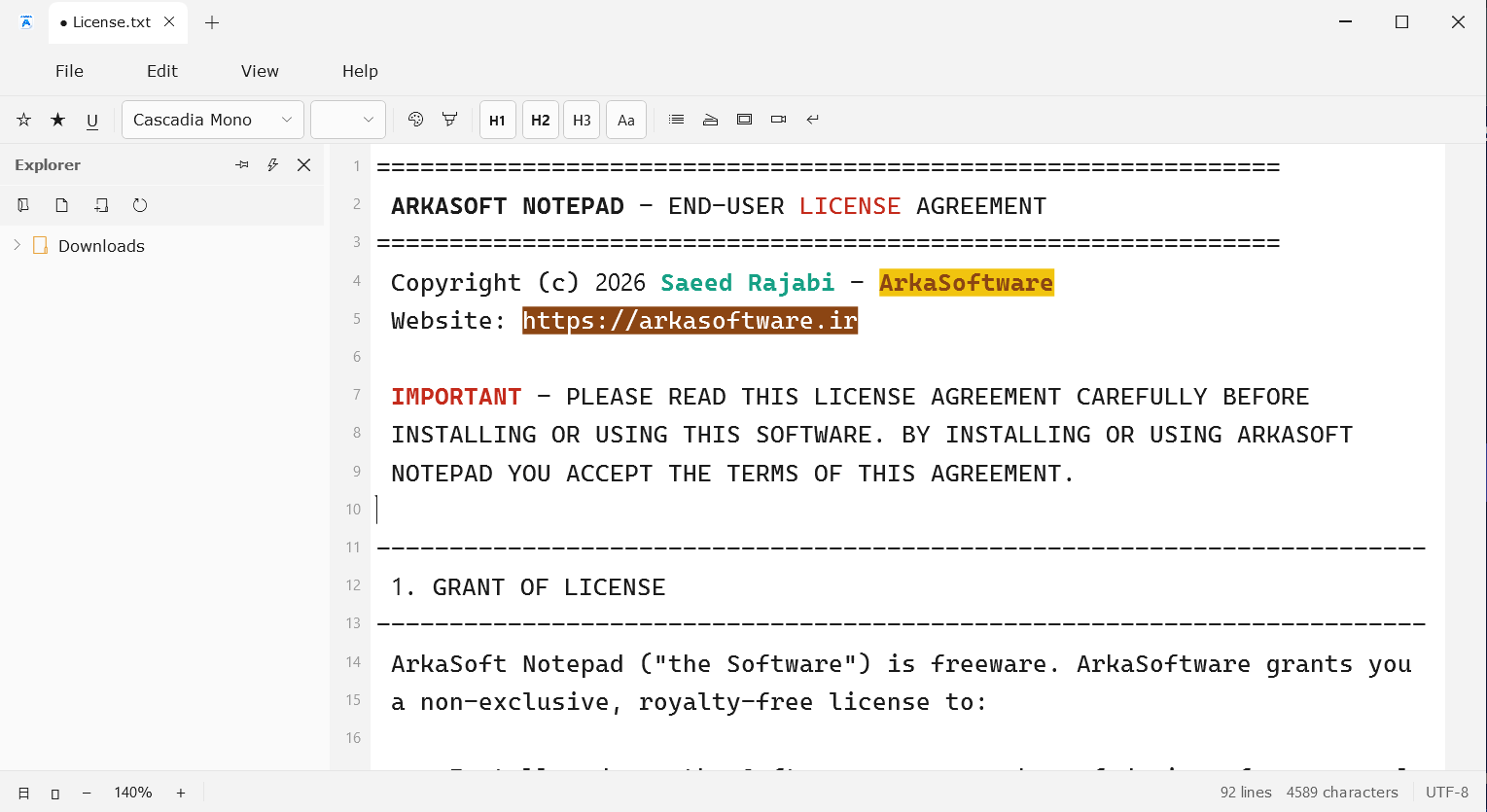Open the View menu
Image resolution: width=1487 pixels, height=812 pixels.
(x=260, y=71)
